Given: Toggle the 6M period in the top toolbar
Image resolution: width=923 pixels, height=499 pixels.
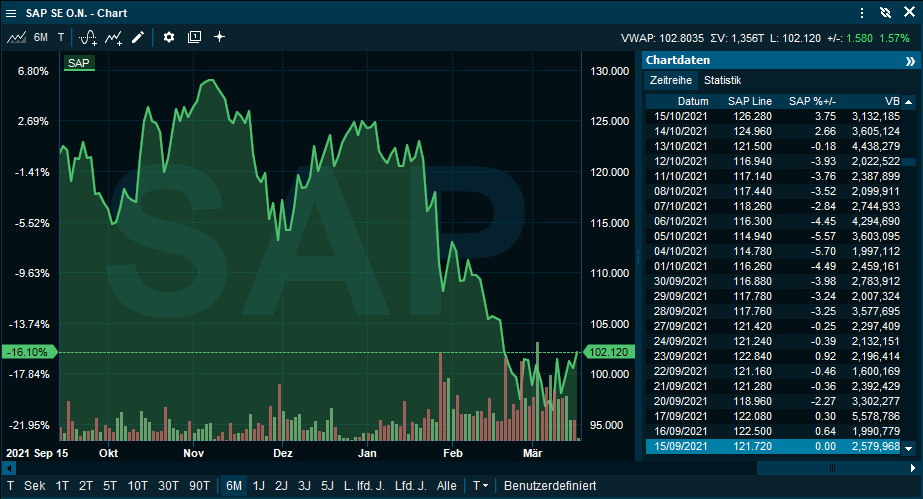Looking at the screenshot, I should (x=40, y=37).
